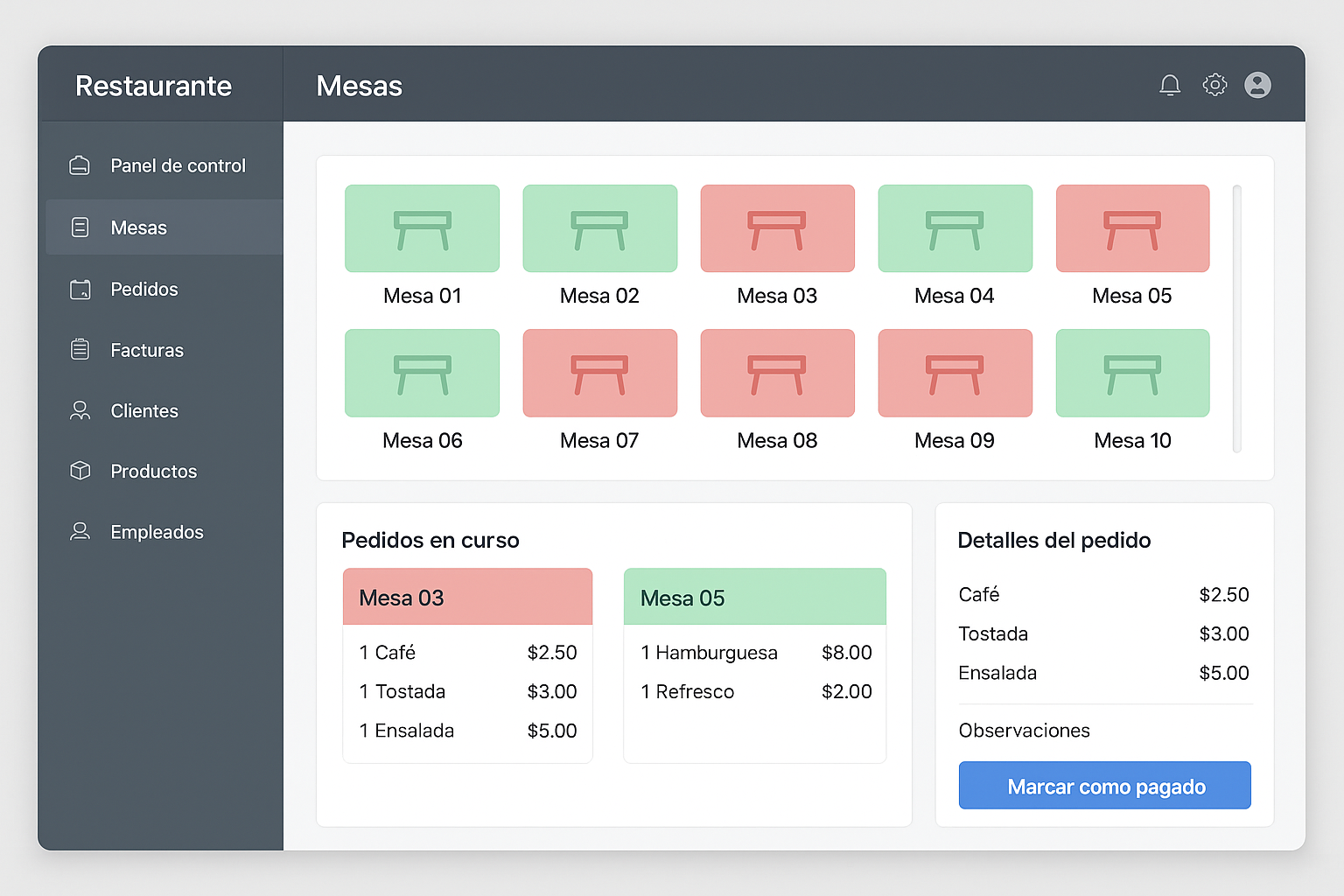Click the tables grid vertical scrollbar
Screen dimensions: 1344x896
1236,318
